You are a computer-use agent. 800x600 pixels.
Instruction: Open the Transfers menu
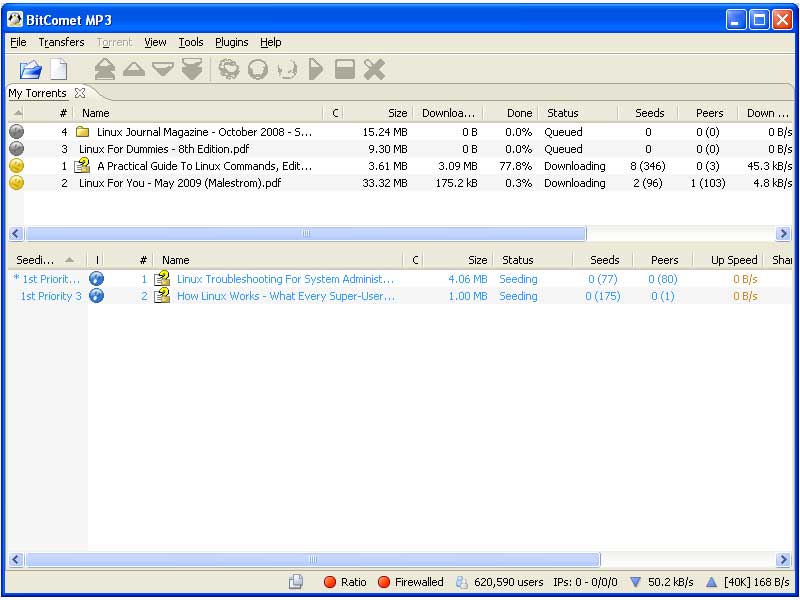coord(61,42)
